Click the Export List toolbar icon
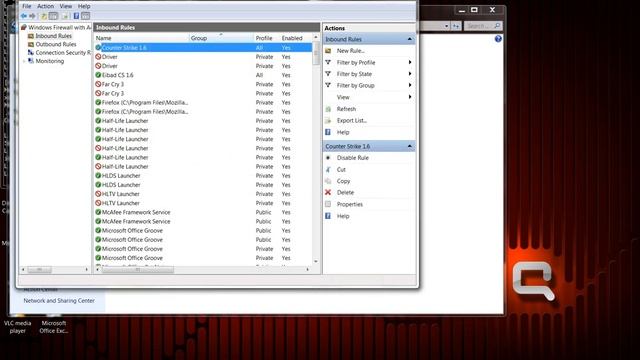The width and height of the screenshot is (640, 360). [65, 16]
